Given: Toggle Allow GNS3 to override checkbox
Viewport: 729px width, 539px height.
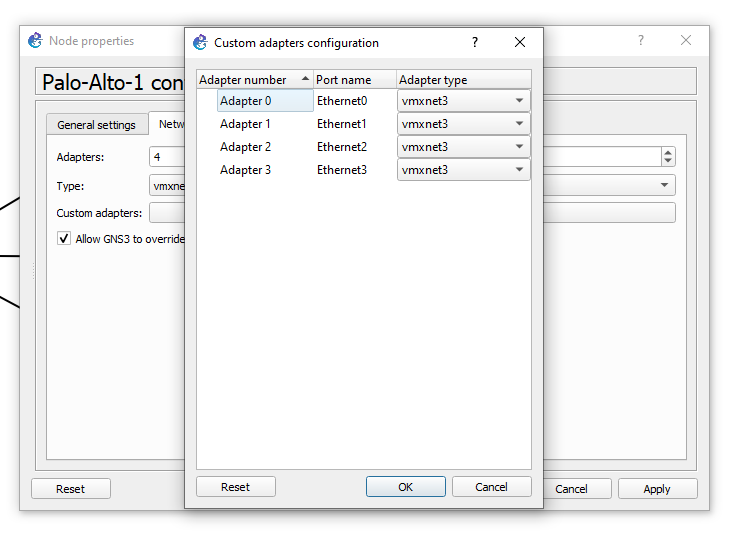Looking at the screenshot, I should point(64,239).
